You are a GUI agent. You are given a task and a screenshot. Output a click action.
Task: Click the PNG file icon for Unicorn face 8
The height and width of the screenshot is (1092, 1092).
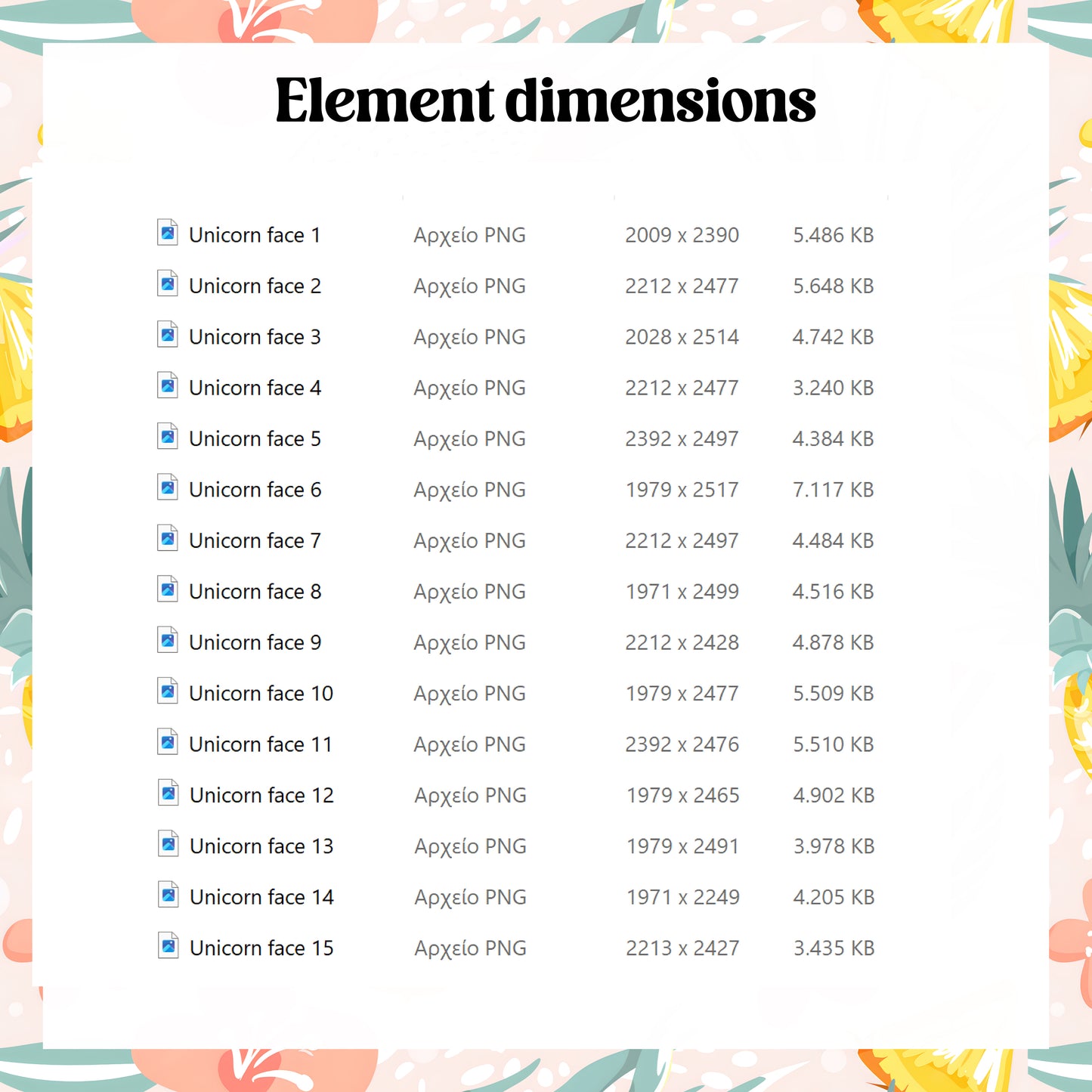click(x=168, y=589)
